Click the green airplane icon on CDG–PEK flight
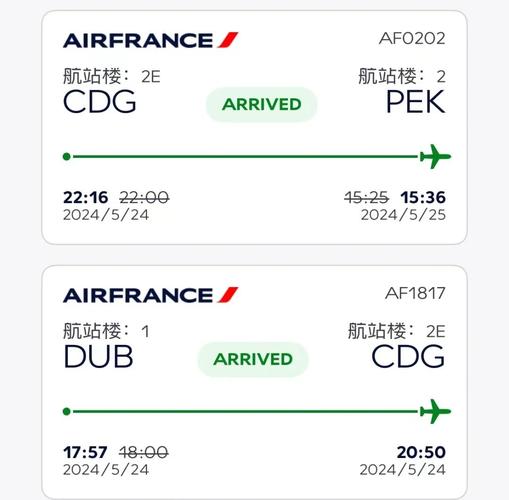Image resolution: width=509 pixels, height=500 pixels. 435,156
